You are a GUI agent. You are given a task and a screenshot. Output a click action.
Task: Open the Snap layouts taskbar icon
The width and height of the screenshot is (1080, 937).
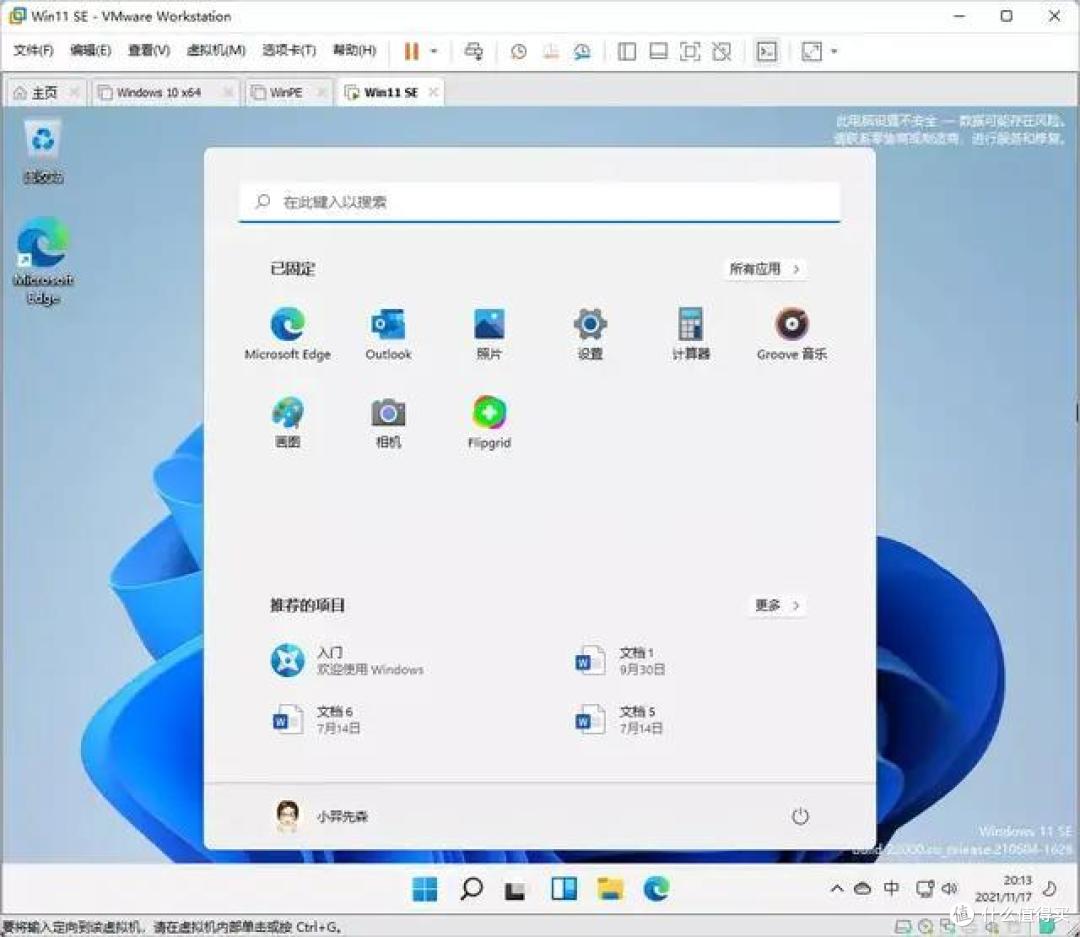pyautogui.click(x=564, y=889)
